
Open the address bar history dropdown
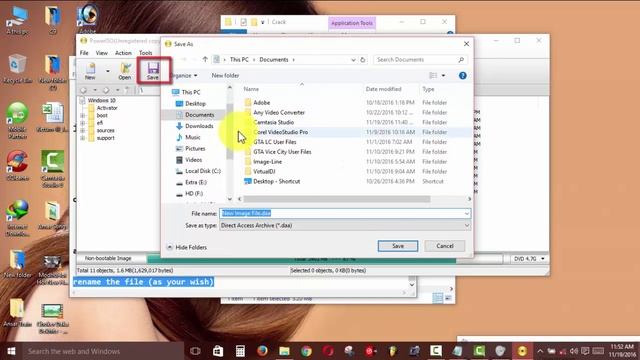pyautogui.click(x=353, y=60)
